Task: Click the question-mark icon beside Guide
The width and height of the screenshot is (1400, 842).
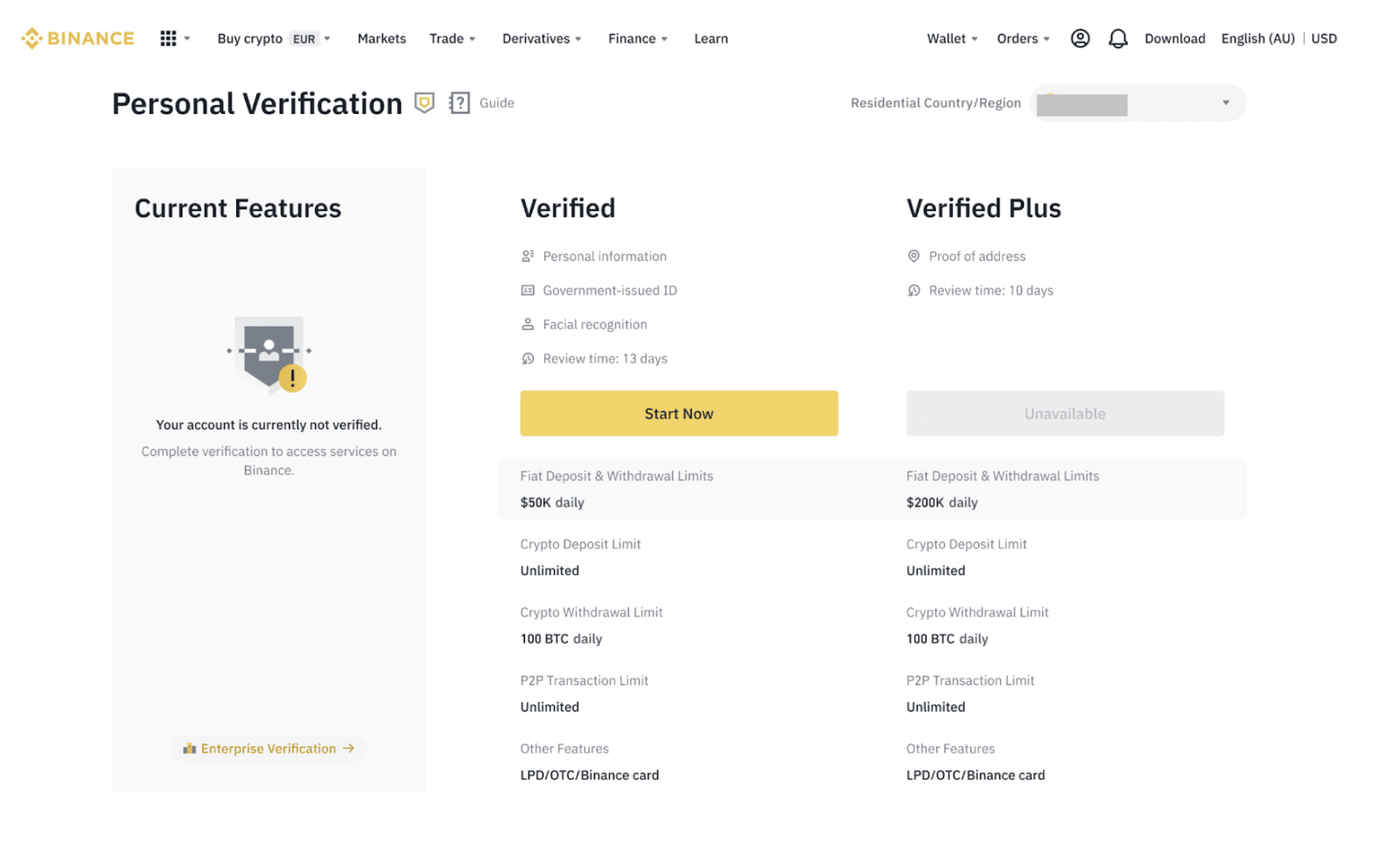Action: coord(459,102)
